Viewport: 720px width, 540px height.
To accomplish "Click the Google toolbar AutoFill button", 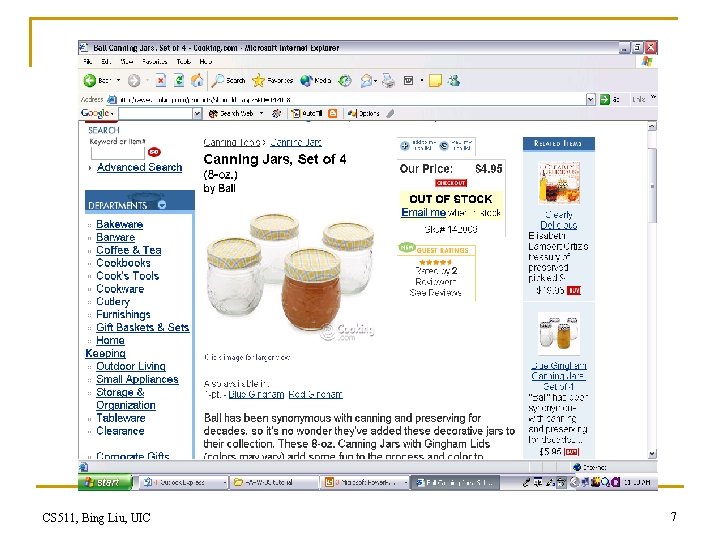I will [307, 113].
